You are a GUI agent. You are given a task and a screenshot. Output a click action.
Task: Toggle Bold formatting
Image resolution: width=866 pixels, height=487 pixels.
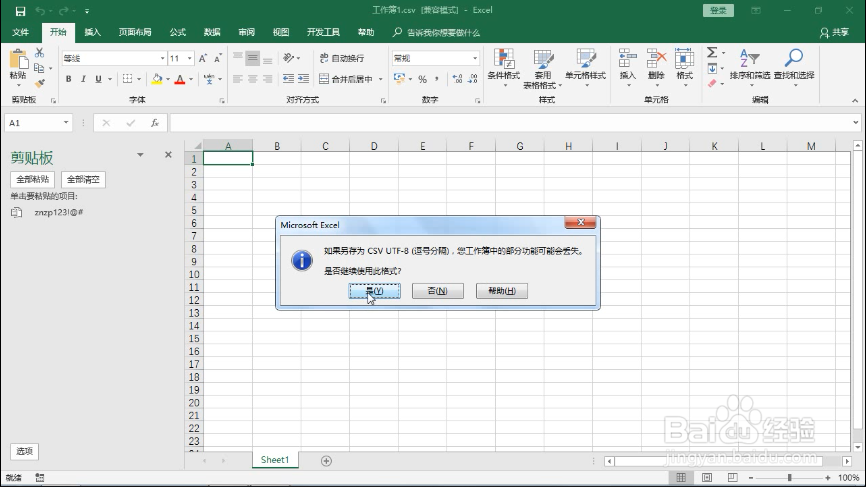(68, 79)
